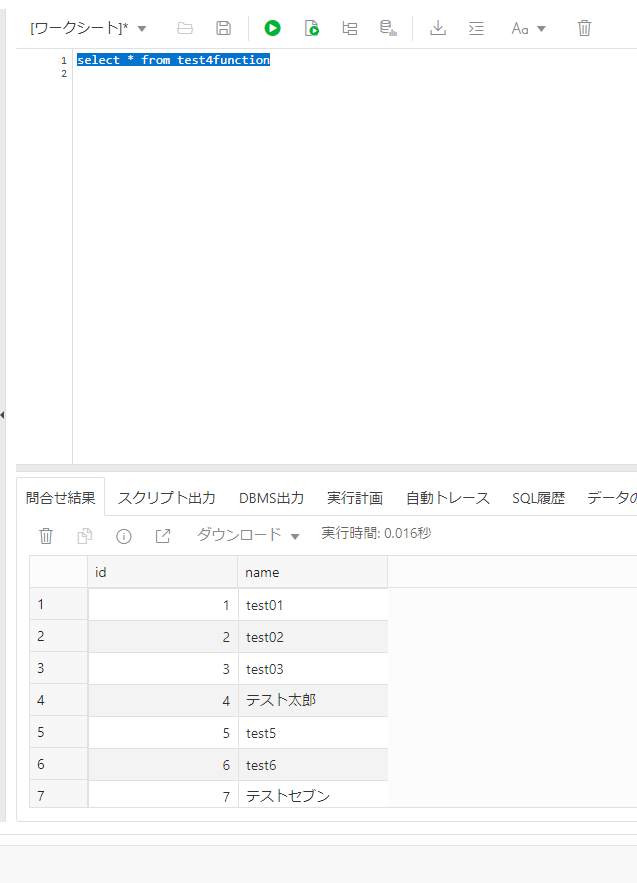Viewport: 637px width, 883px height.
Task: Run statement with green play icon
Action: pyautogui.click(x=273, y=28)
